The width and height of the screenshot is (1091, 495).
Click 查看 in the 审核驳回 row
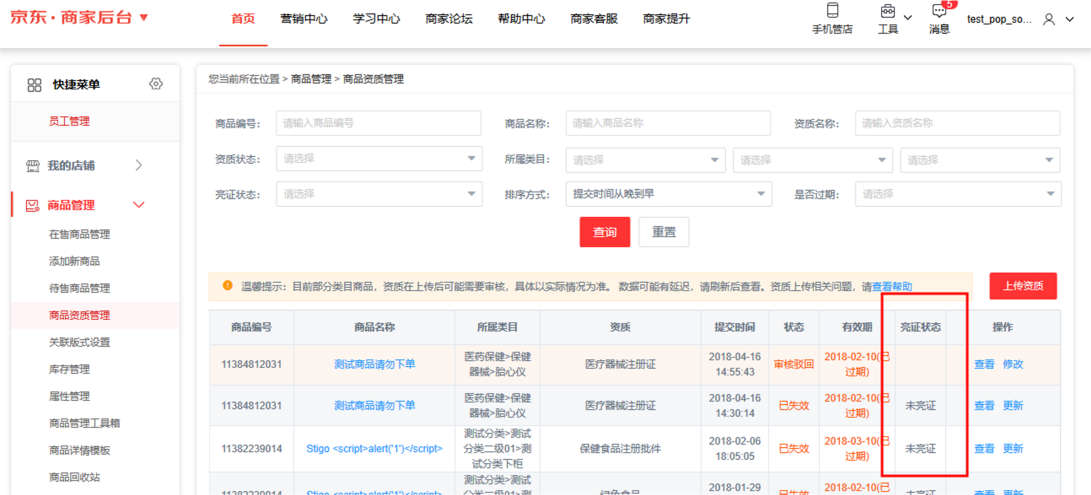pyautogui.click(x=985, y=364)
